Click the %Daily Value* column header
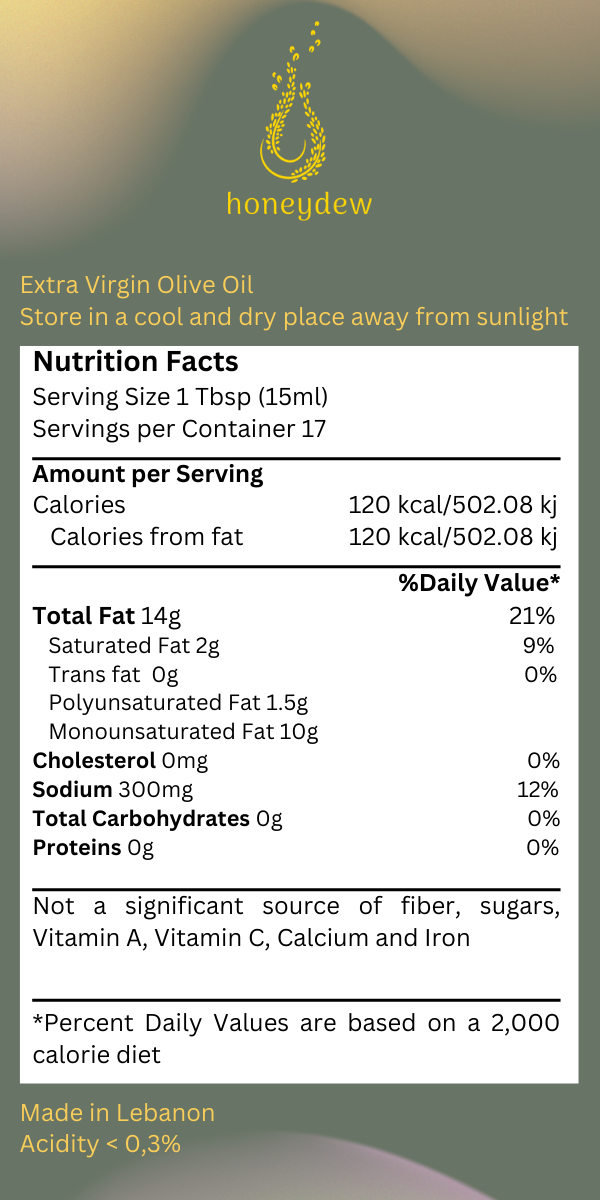Viewport: 600px width, 1200px height. (x=479, y=583)
